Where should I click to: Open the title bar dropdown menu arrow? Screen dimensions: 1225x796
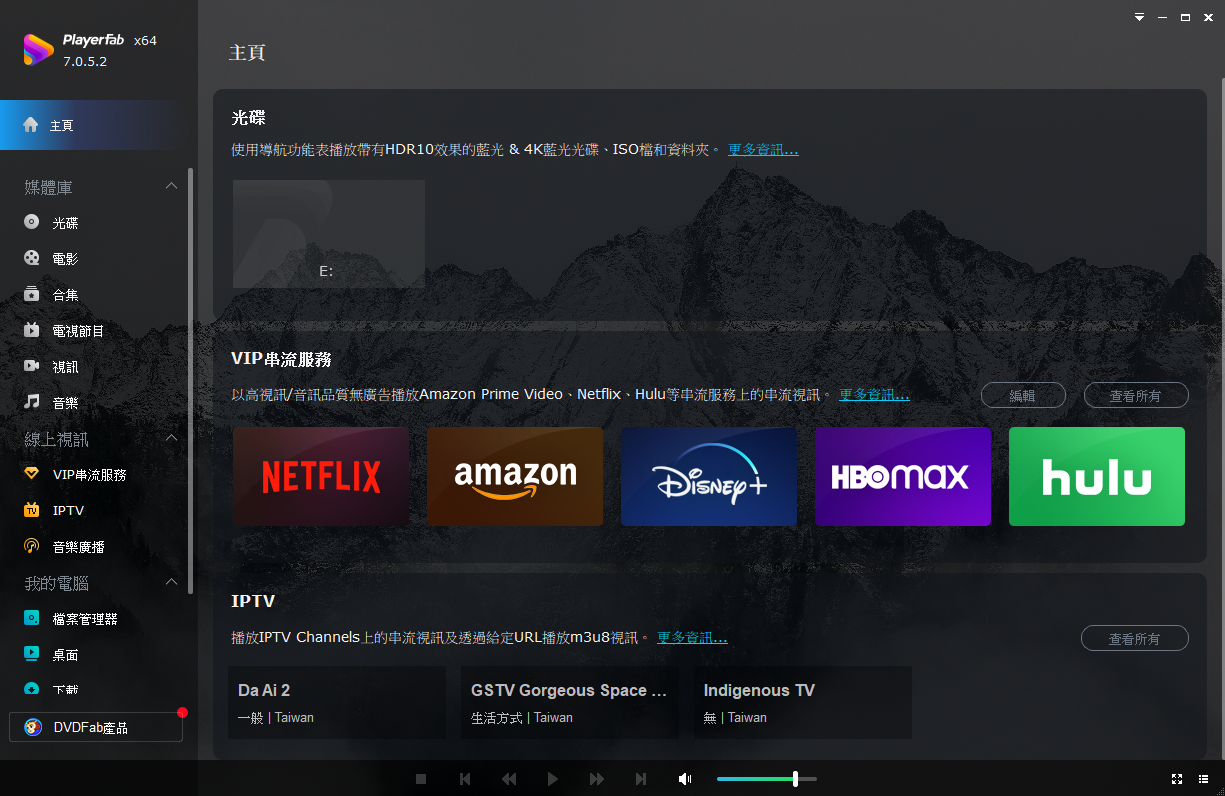[1139, 17]
